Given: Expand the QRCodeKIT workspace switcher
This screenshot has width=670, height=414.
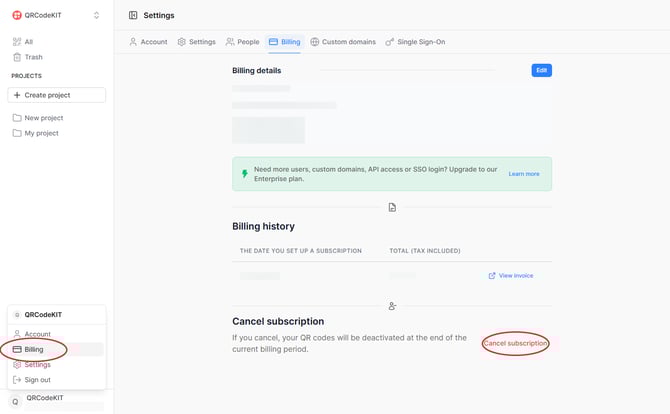Looking at the screenshot, I should point(96,15).
